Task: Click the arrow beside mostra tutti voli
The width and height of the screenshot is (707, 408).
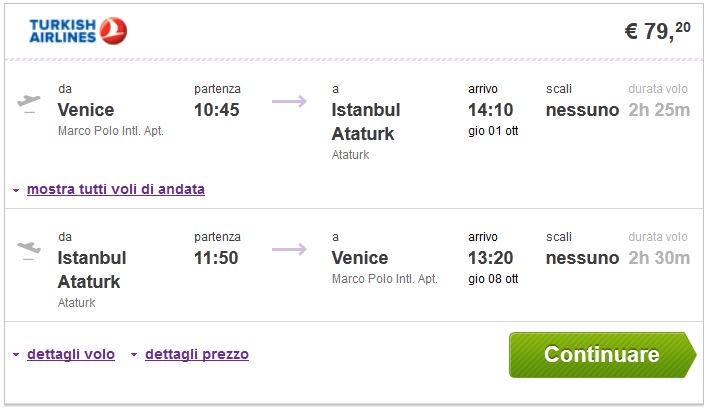Action: [x=17, y=190]
